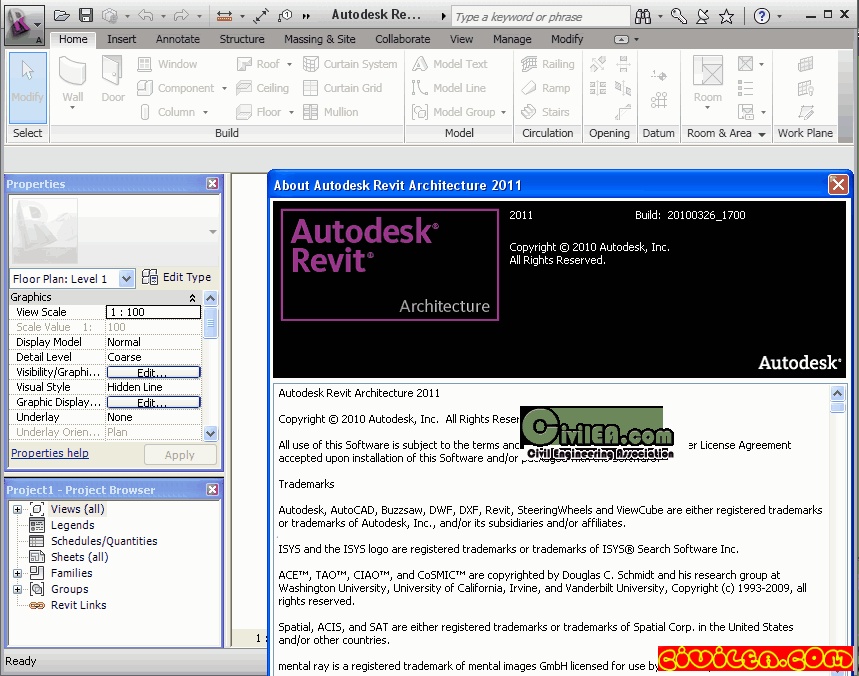Click the Subscription Center key icon
Screen dimensions: 859x676
[678, 16]
